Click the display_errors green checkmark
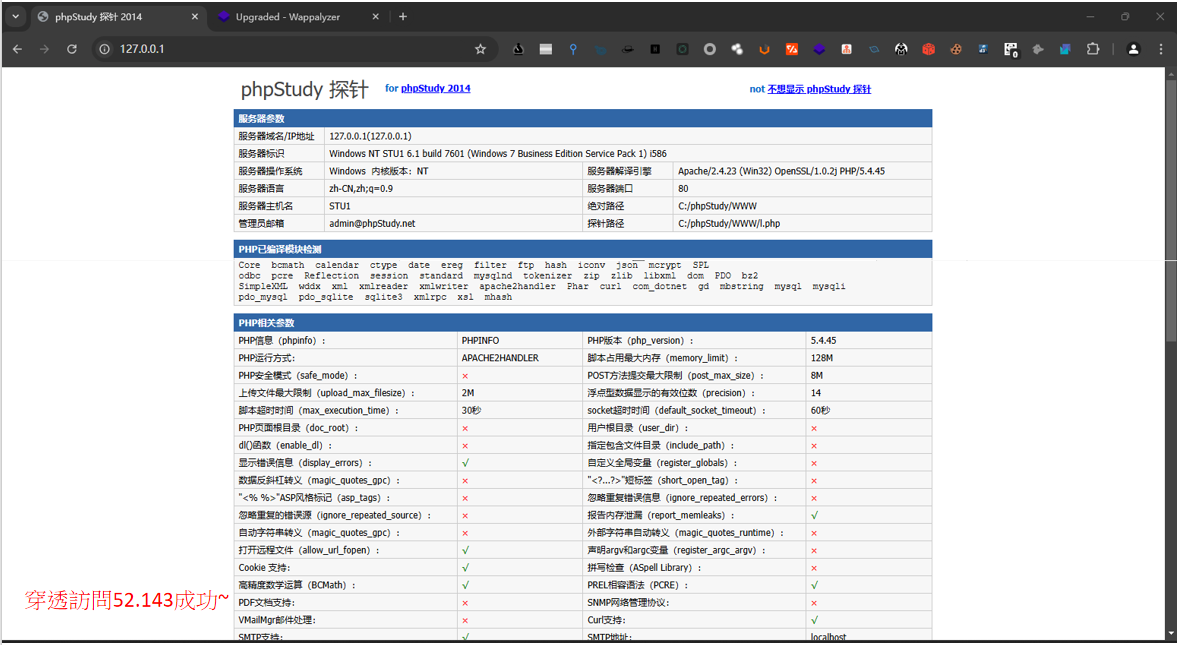The height and width of the screenshot is (645, 1177). [465, 463]
